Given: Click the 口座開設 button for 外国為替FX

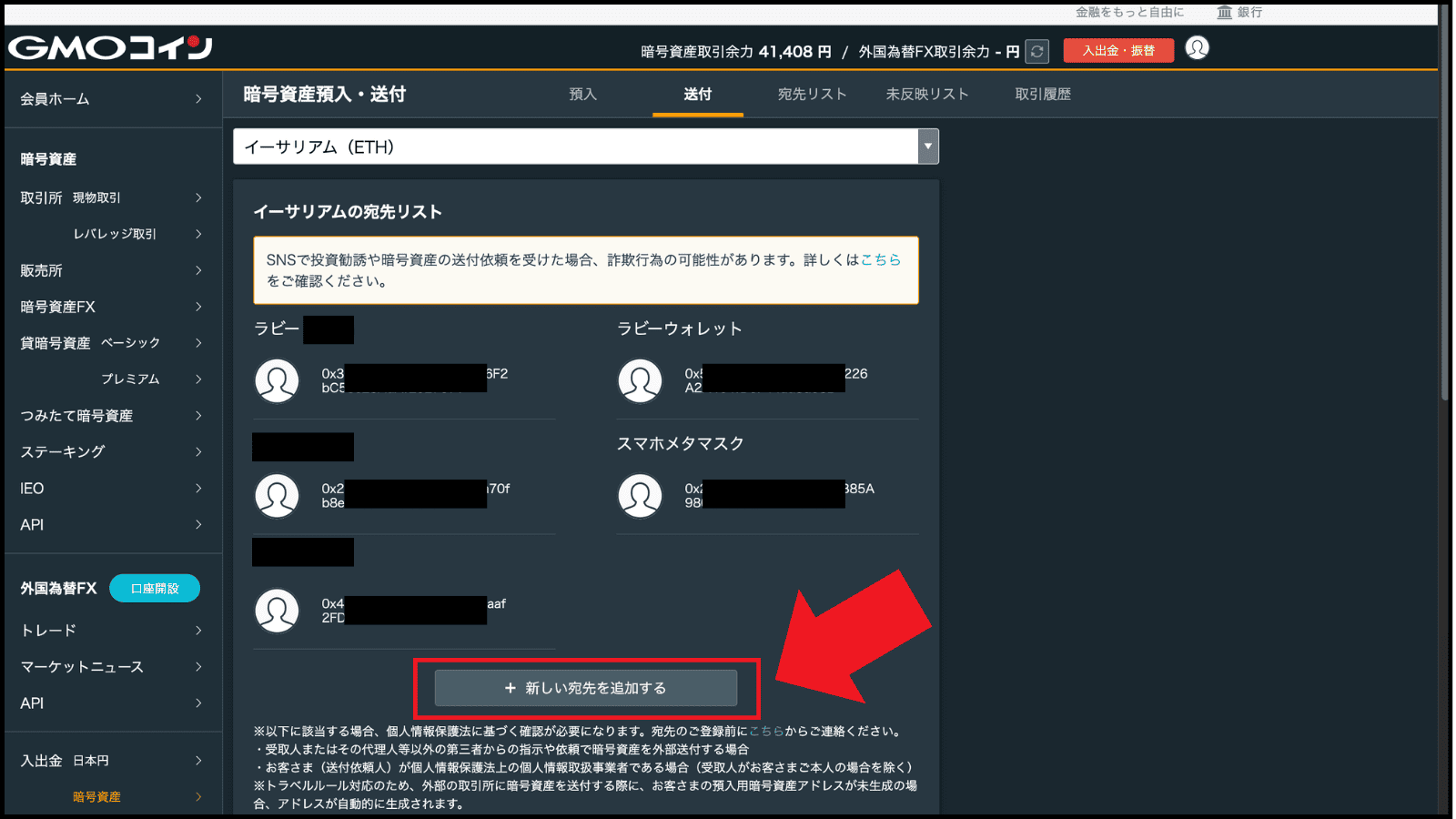Looking at the screenshot, I should [155, 589].
